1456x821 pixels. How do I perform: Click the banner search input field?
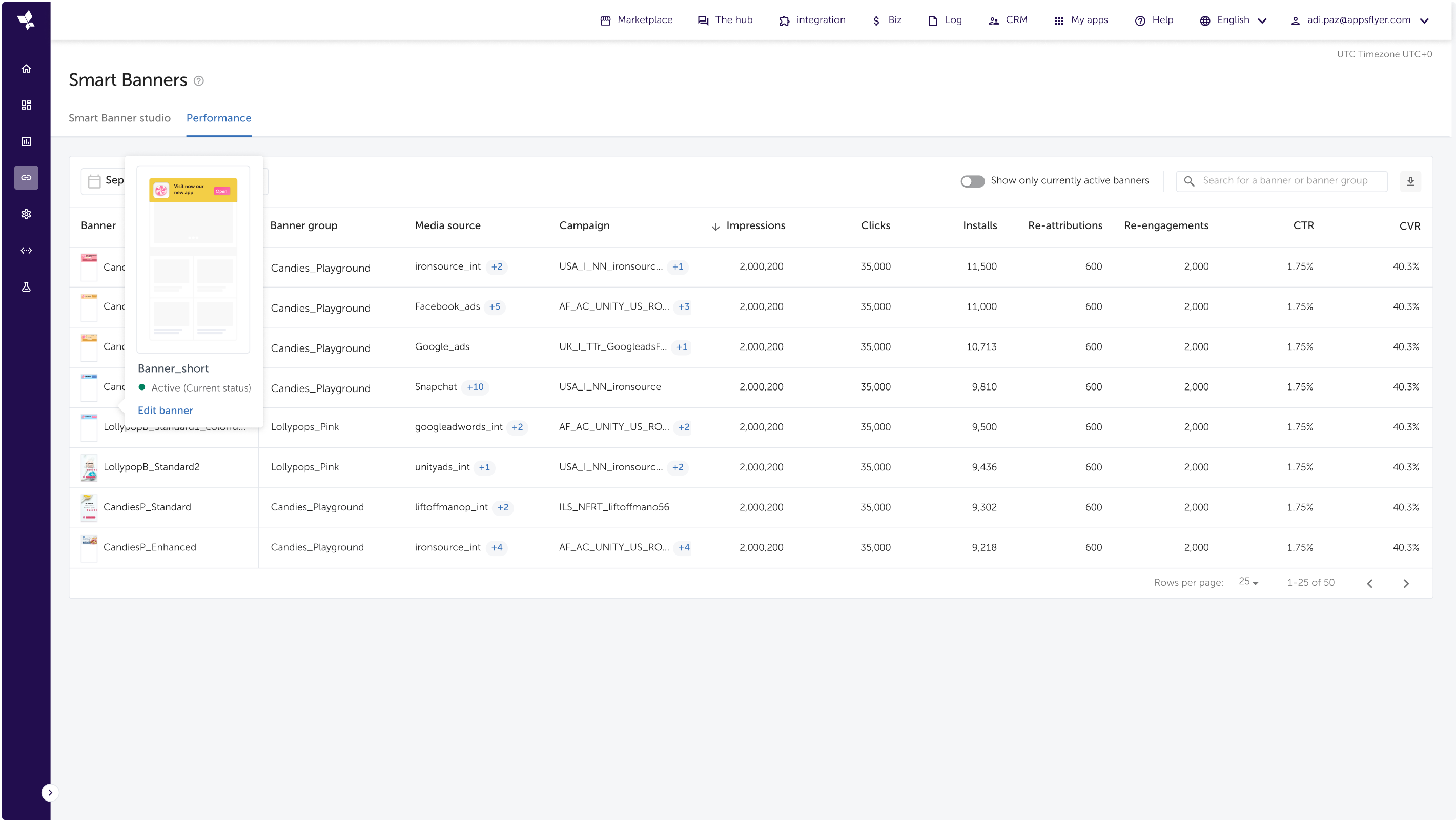click(1285, 181)
